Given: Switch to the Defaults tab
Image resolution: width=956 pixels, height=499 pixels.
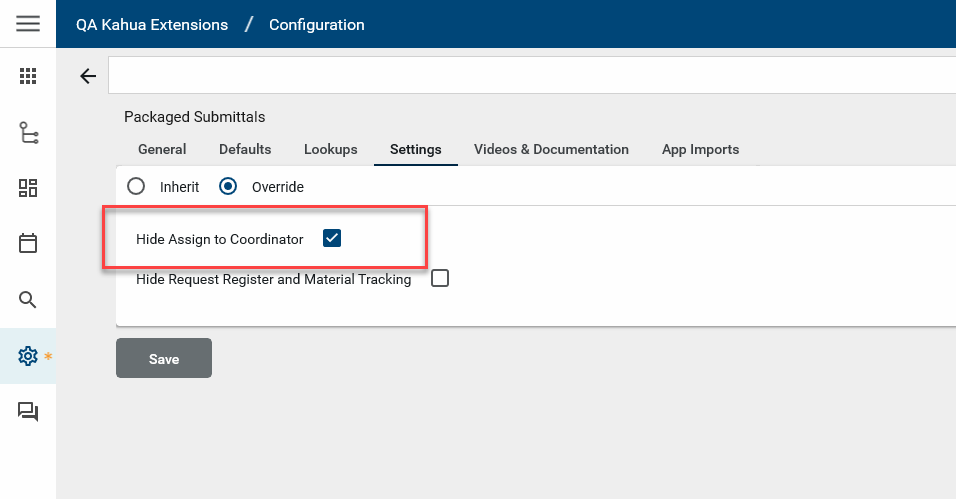Looking at the screenshot, I should (245, 149).
